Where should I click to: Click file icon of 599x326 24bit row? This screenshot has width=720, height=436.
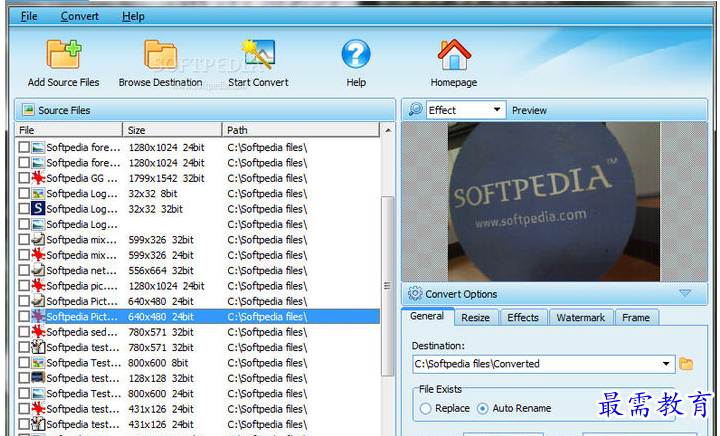tap(38, 255)
